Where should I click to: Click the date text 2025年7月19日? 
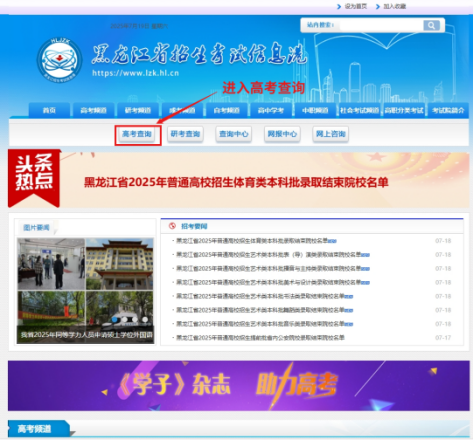click(130, 26)
